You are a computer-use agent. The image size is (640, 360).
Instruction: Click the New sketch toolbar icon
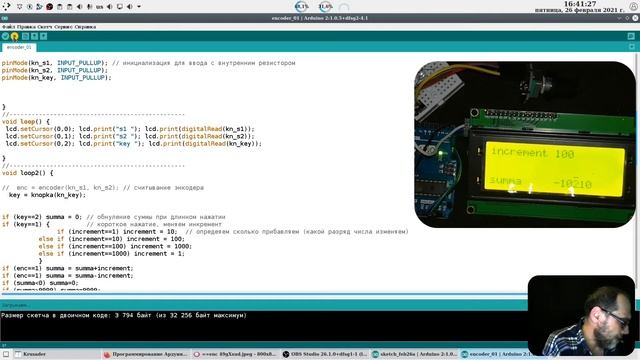click(x=25, y=36)
